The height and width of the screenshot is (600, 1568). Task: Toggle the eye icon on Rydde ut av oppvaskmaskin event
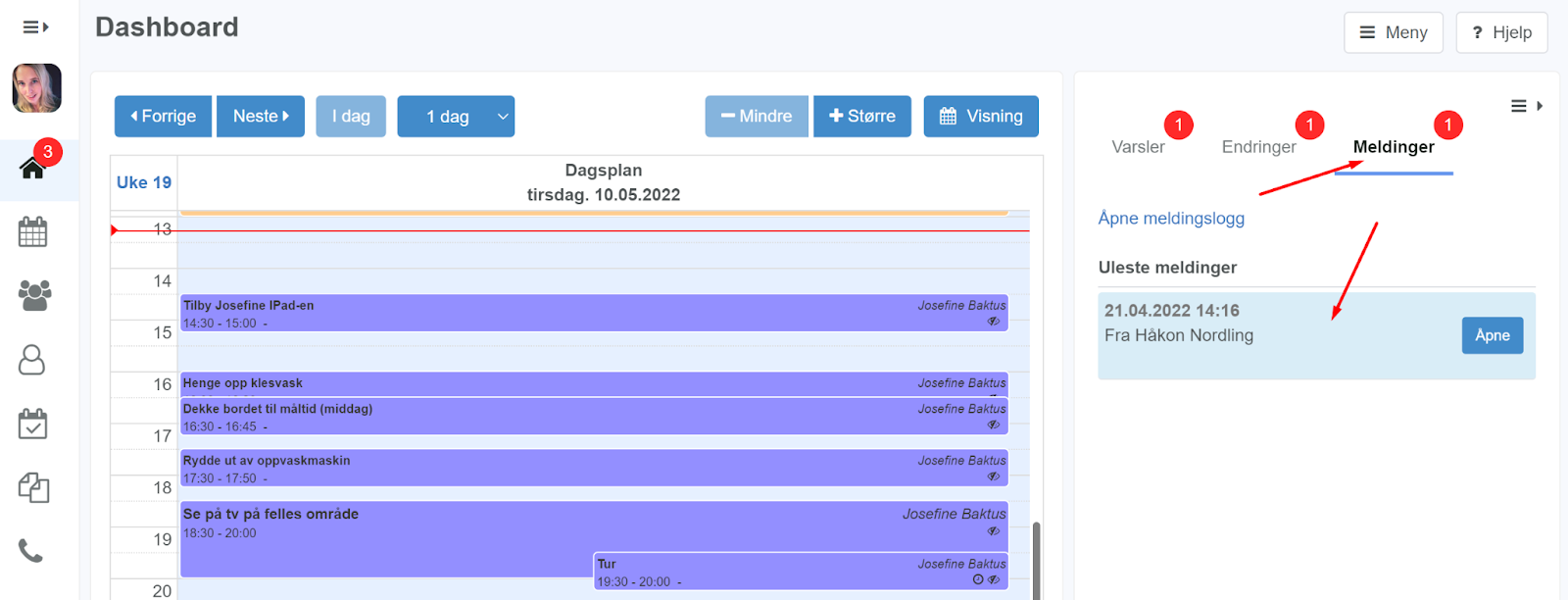tap(994, 476)
